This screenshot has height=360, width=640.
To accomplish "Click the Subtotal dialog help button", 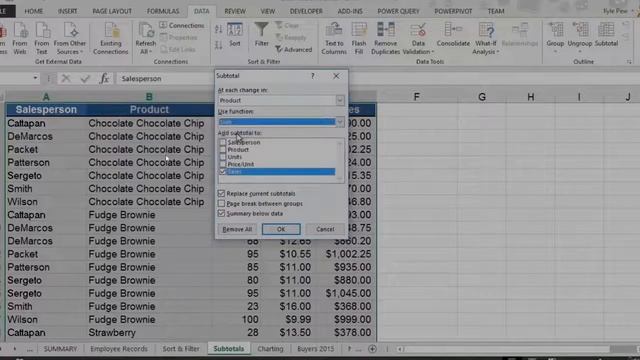I will [x=313, y=76].
